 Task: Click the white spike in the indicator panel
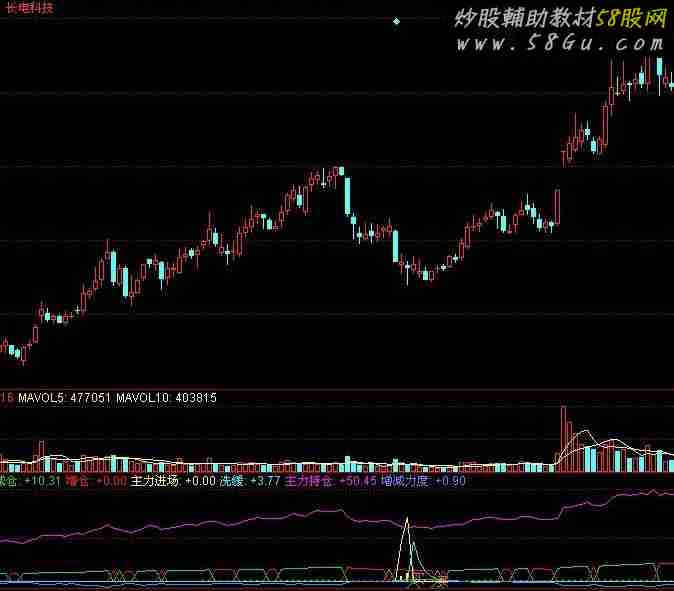point(406,548)
